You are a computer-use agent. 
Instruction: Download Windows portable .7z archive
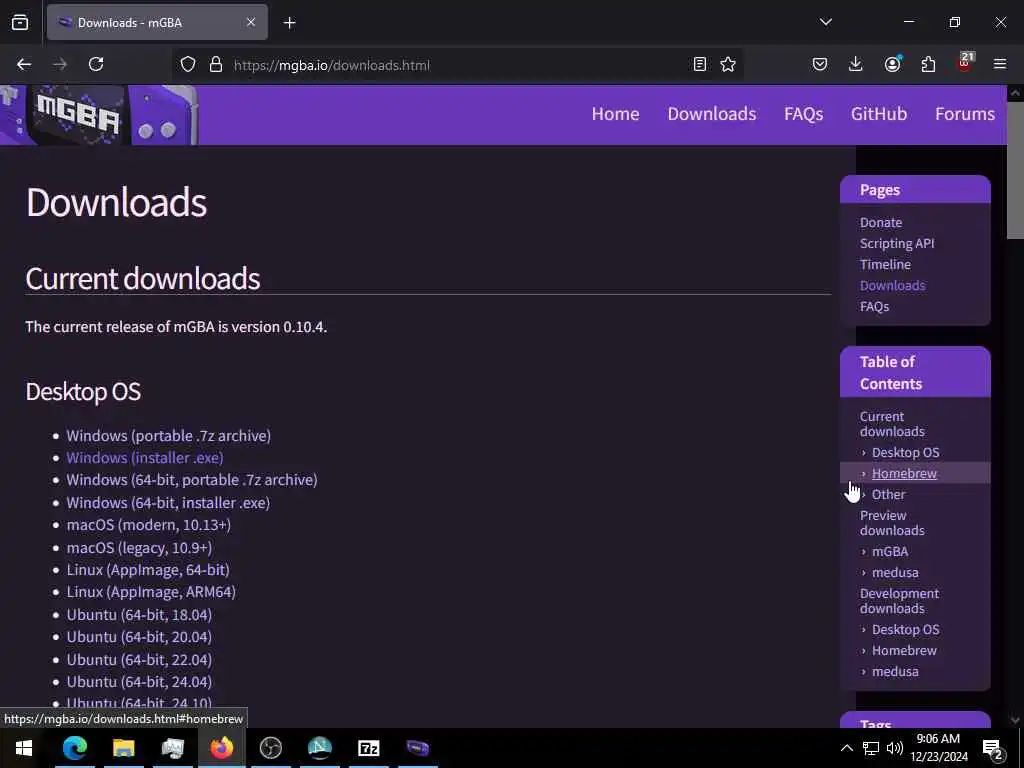tap(168, 436)
